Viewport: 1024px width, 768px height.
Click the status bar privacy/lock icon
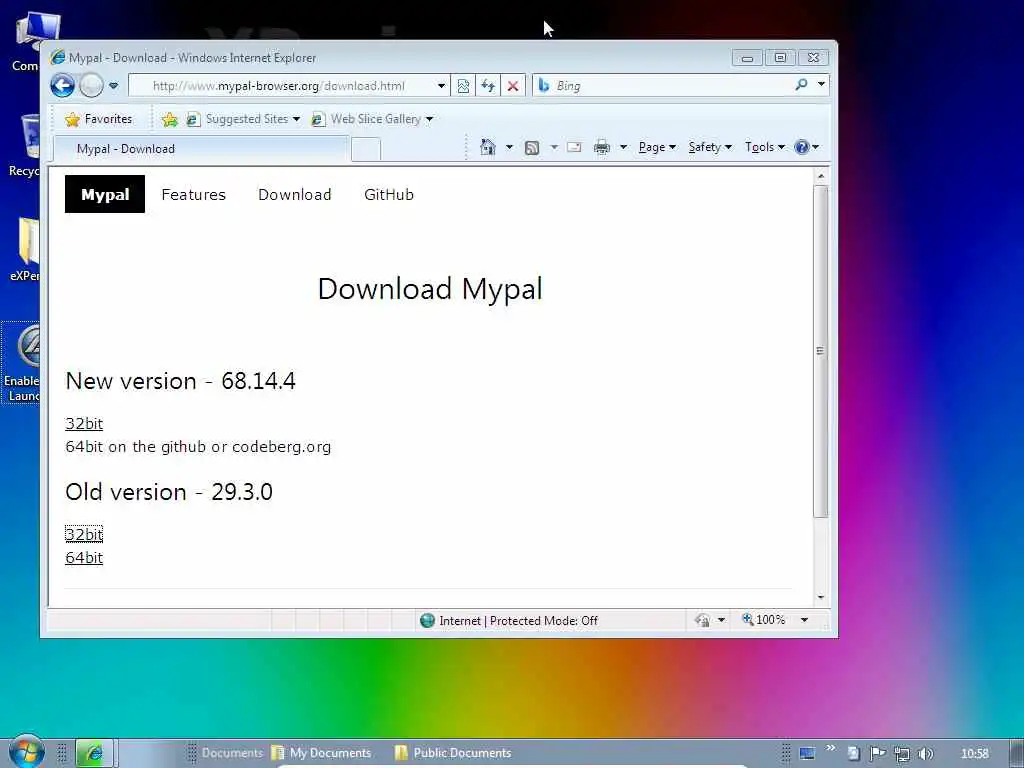pyautogui.click(x=703, y=620)
